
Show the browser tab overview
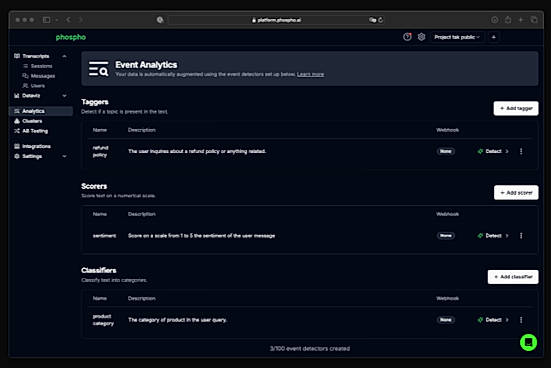click(534, 20)
